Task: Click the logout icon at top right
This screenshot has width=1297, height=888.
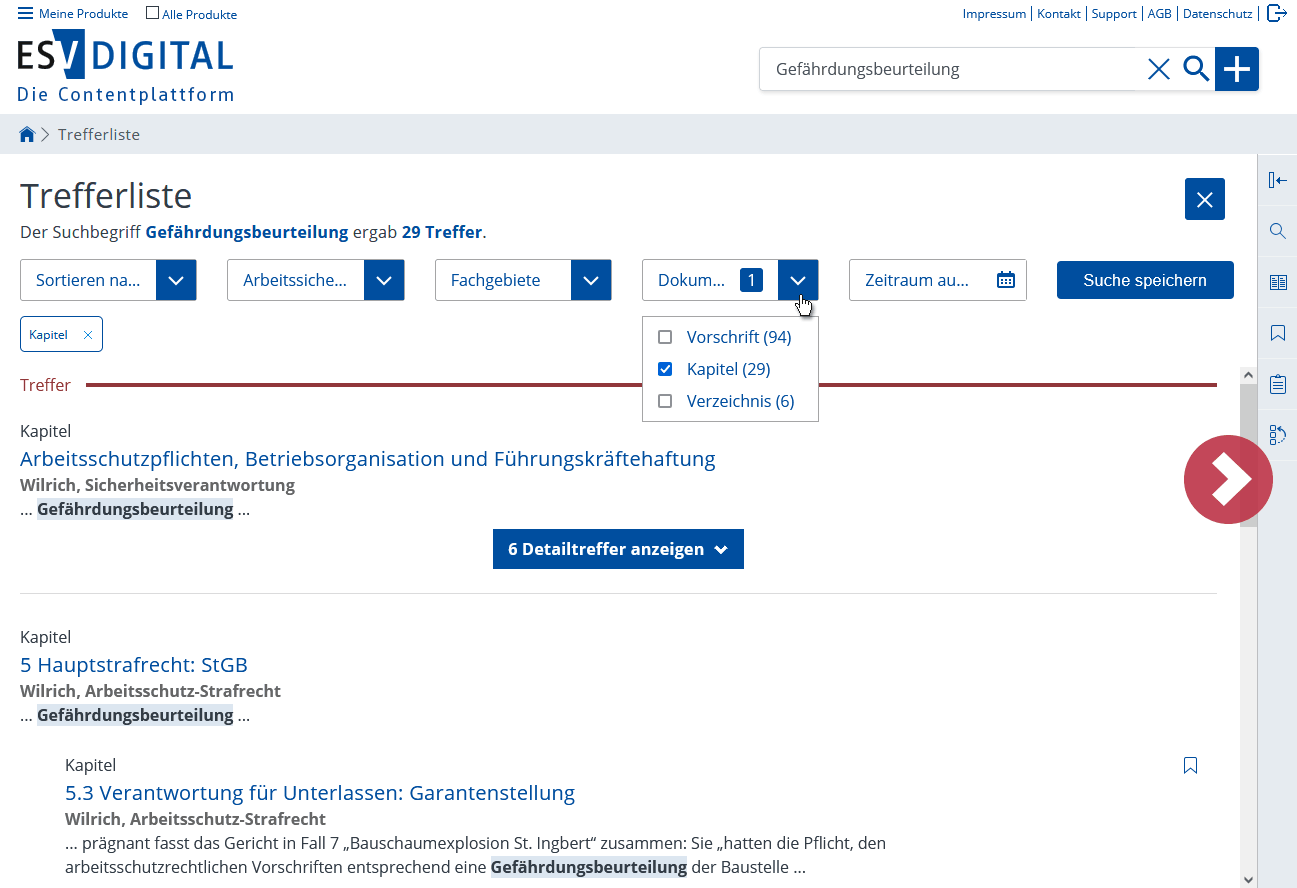Action: click(1276, 13)
